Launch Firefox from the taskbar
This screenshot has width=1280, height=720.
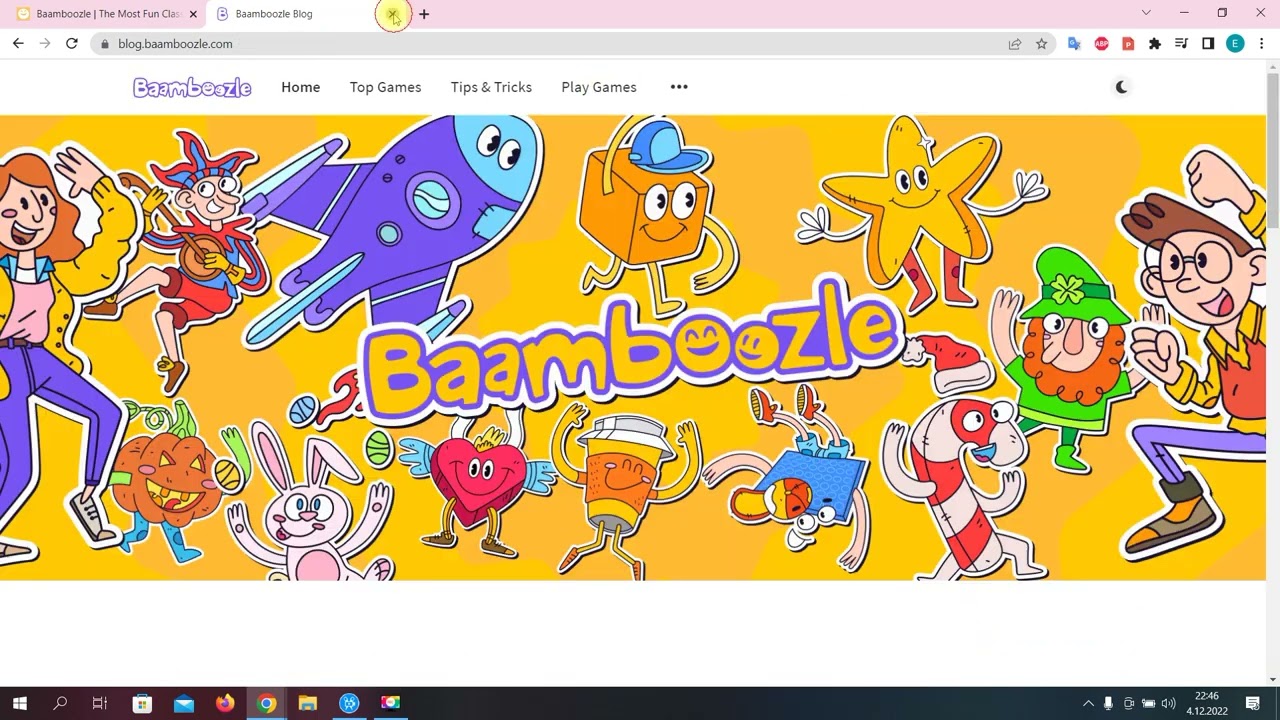225,703
